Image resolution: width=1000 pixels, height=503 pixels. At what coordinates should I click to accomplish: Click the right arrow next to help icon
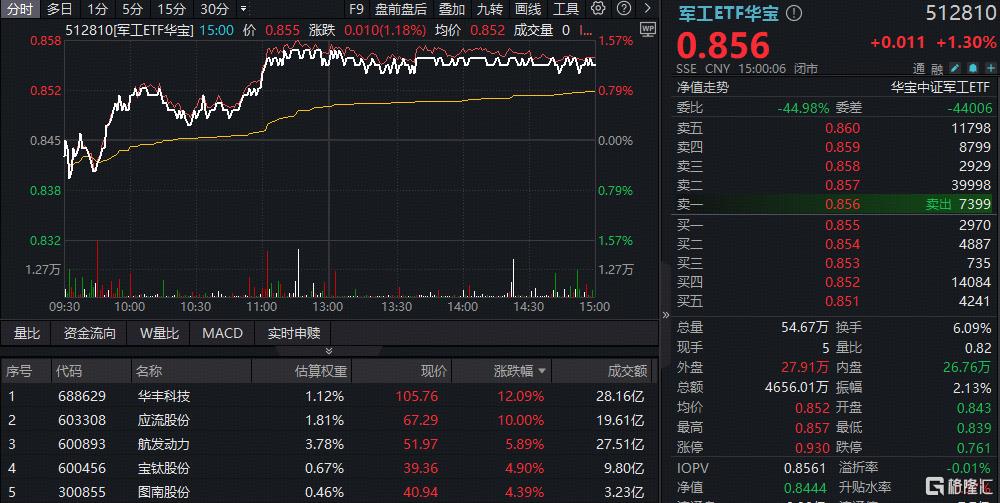648,8
